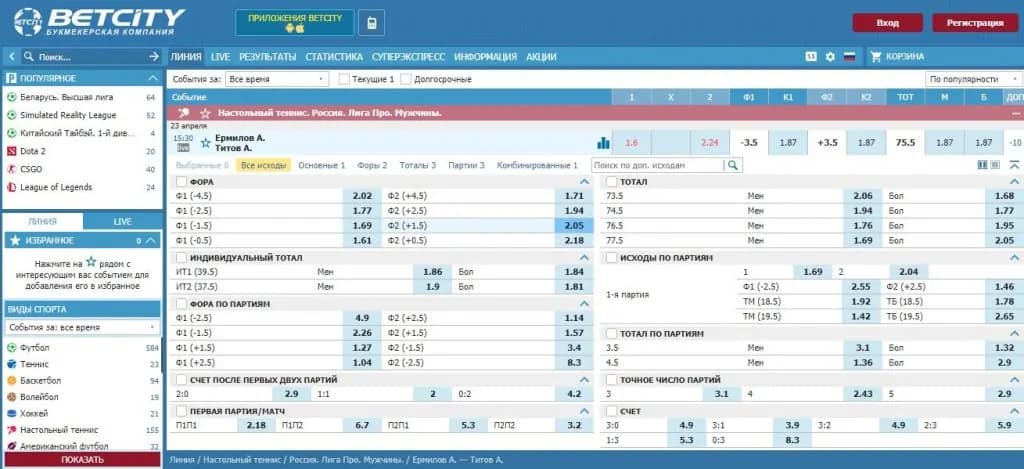Click the magnifier in the additional outcomes search
Image resolution: width=1024 pixels, height=469 pixels.
tap(733, 165)
